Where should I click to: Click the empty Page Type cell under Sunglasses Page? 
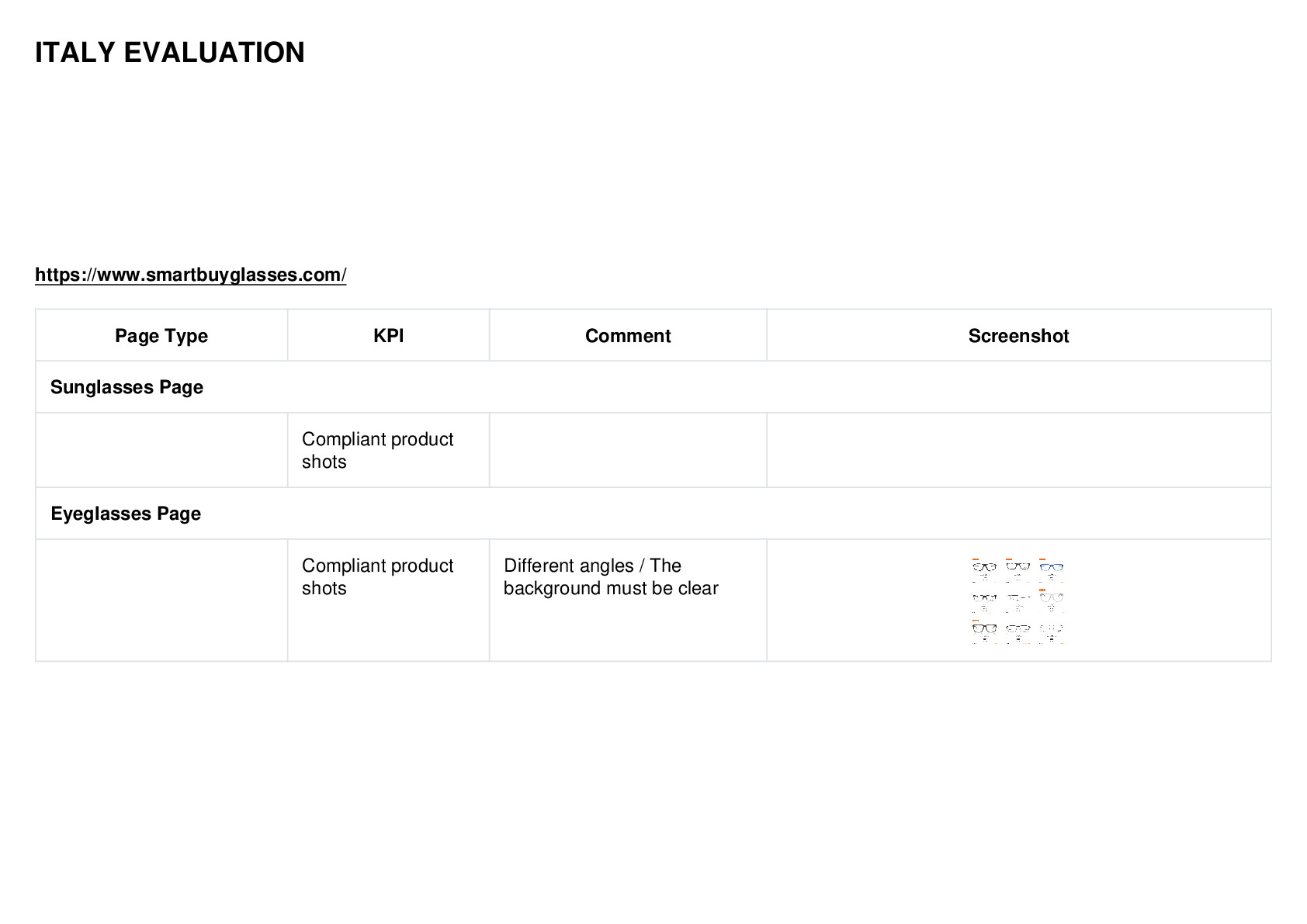click(x=161, y=450)
